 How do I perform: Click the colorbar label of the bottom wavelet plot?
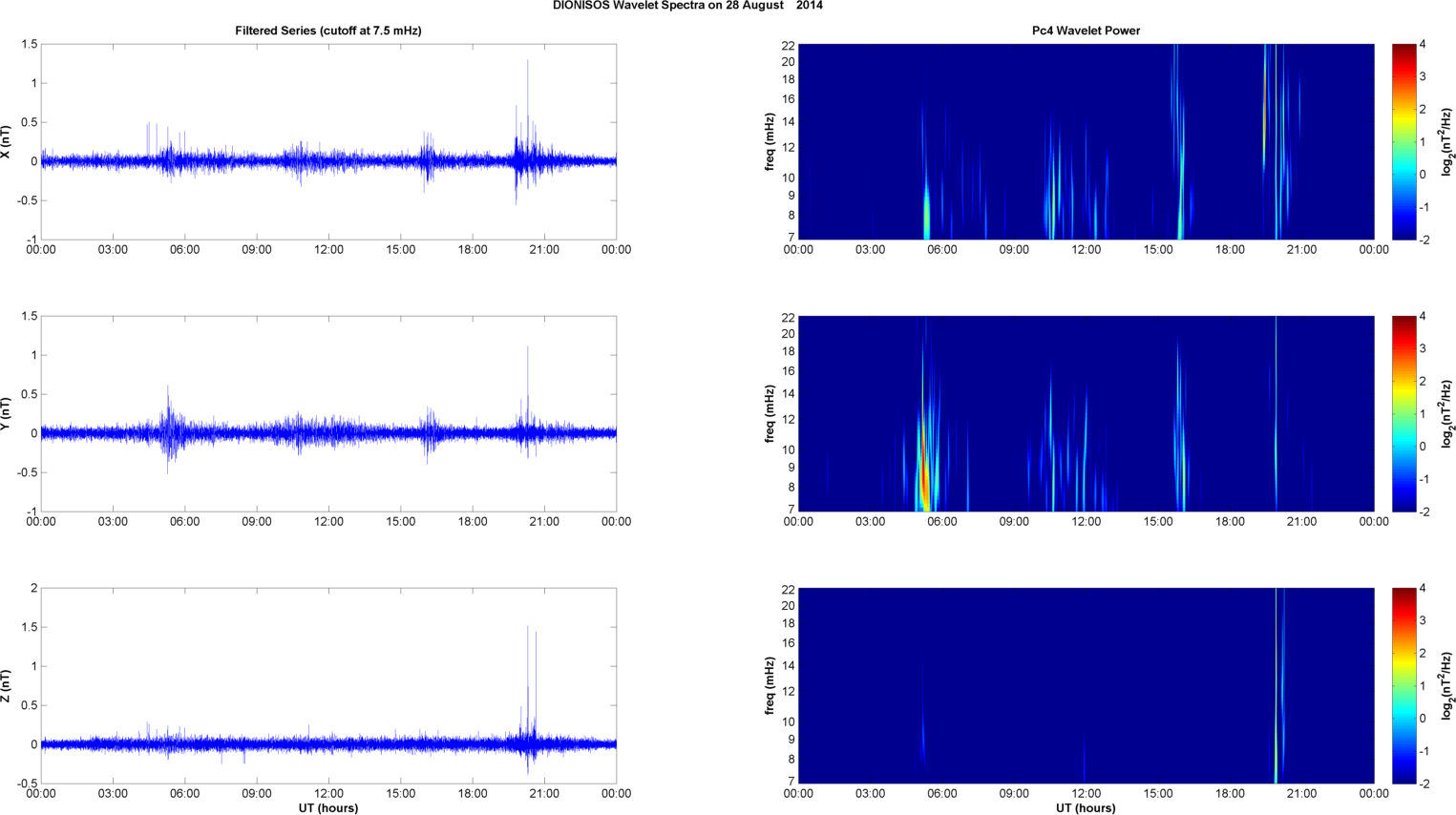pos(1447,686)
